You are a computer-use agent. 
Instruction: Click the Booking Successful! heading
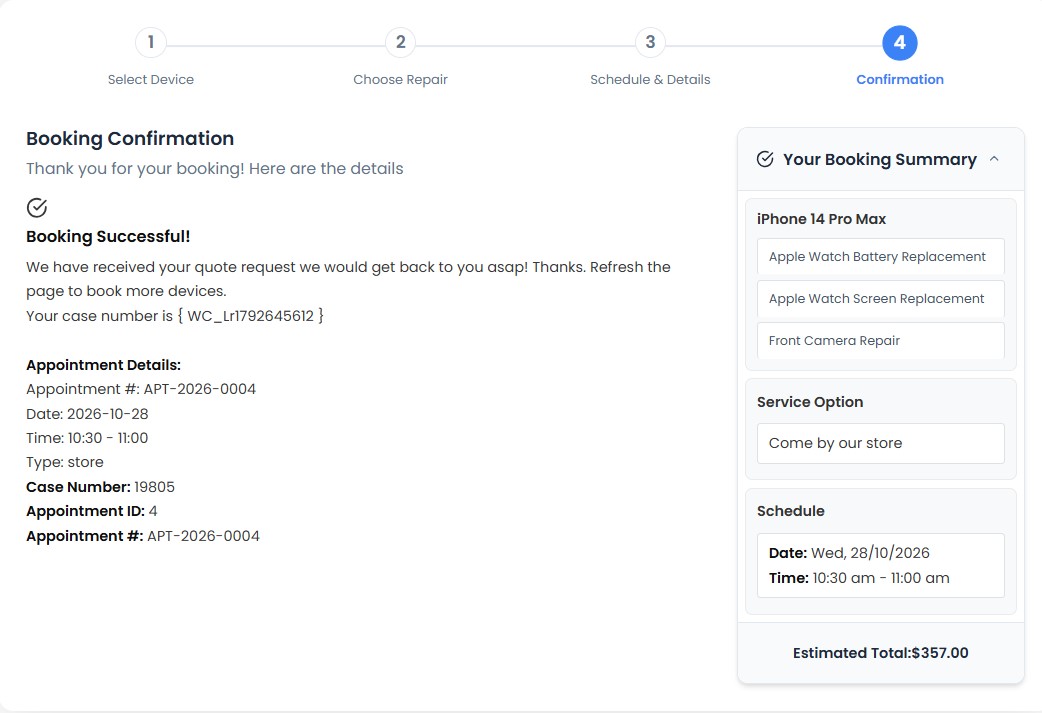coord(108,237)
